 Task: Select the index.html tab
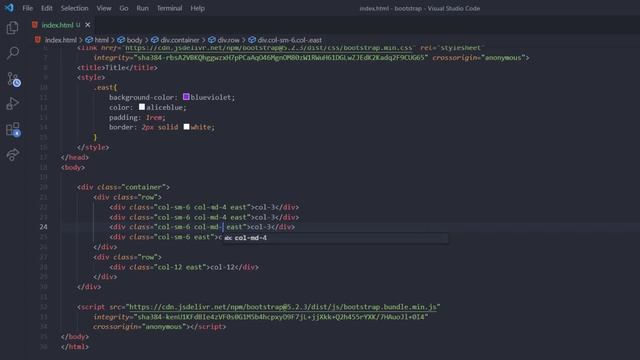click(61, 25)
